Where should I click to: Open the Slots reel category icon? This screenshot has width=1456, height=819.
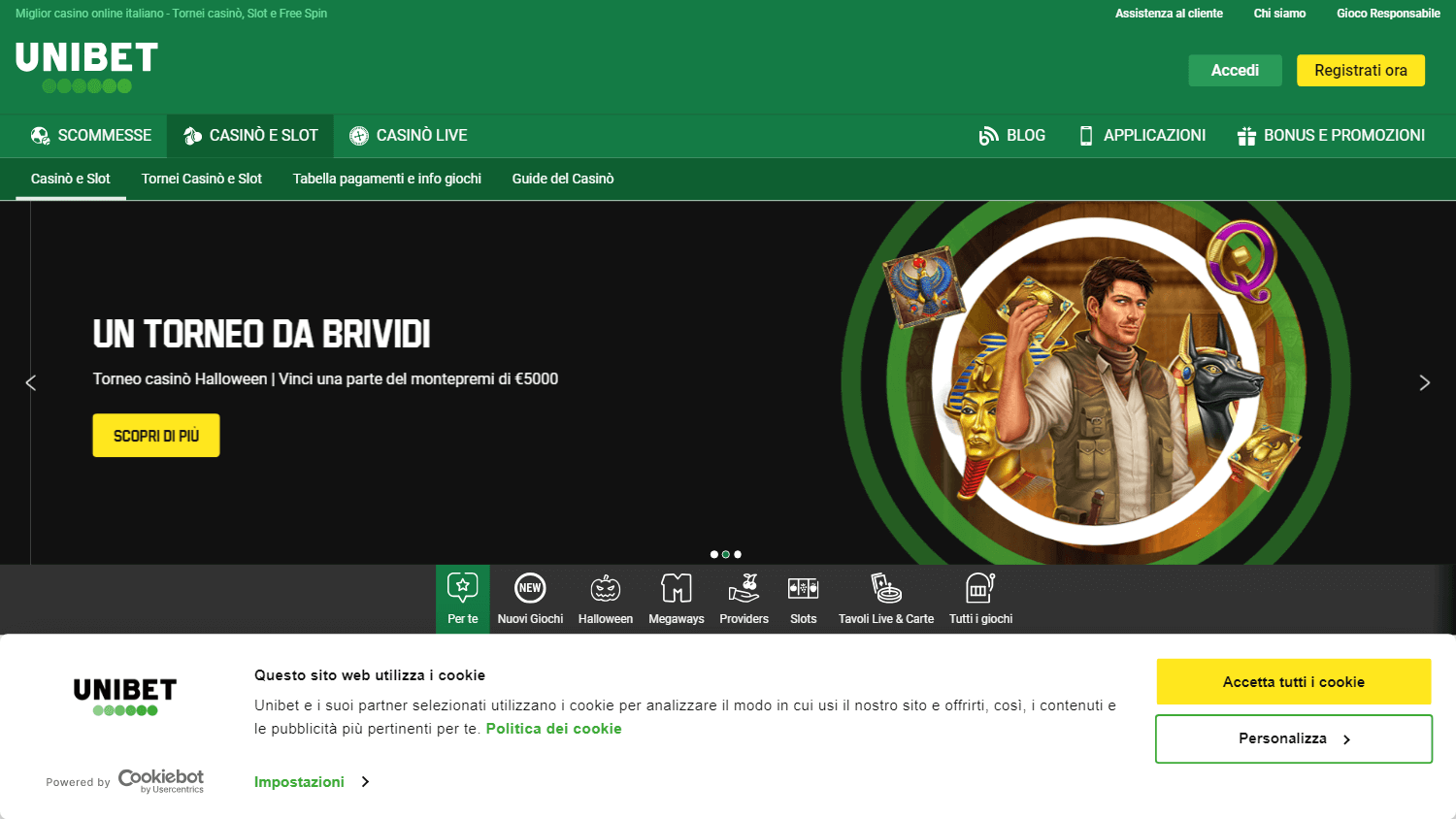[804, 588]
